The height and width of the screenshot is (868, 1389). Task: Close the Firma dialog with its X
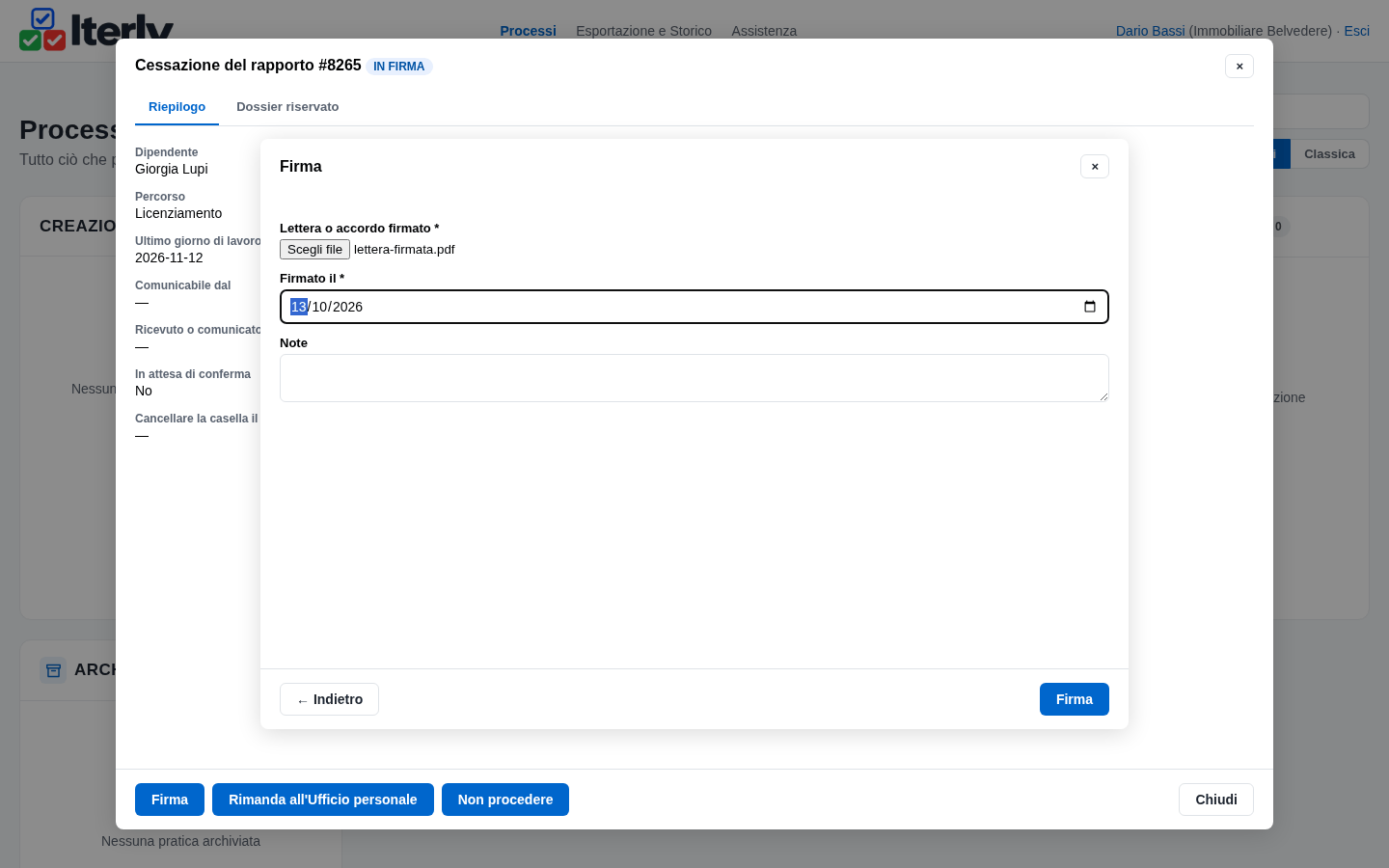tap(1095, 167)
